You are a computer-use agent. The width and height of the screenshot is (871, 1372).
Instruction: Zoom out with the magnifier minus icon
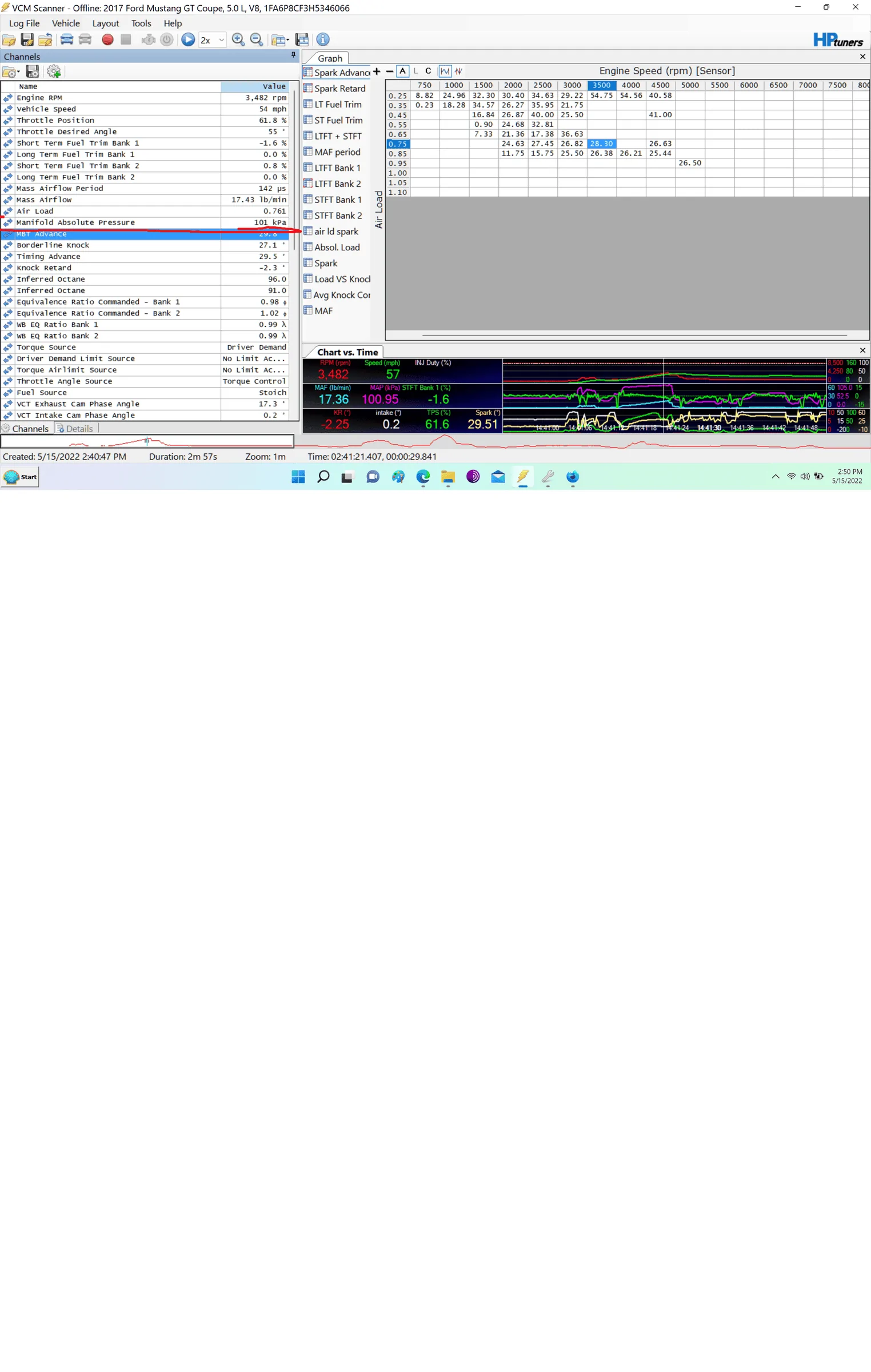257,40
